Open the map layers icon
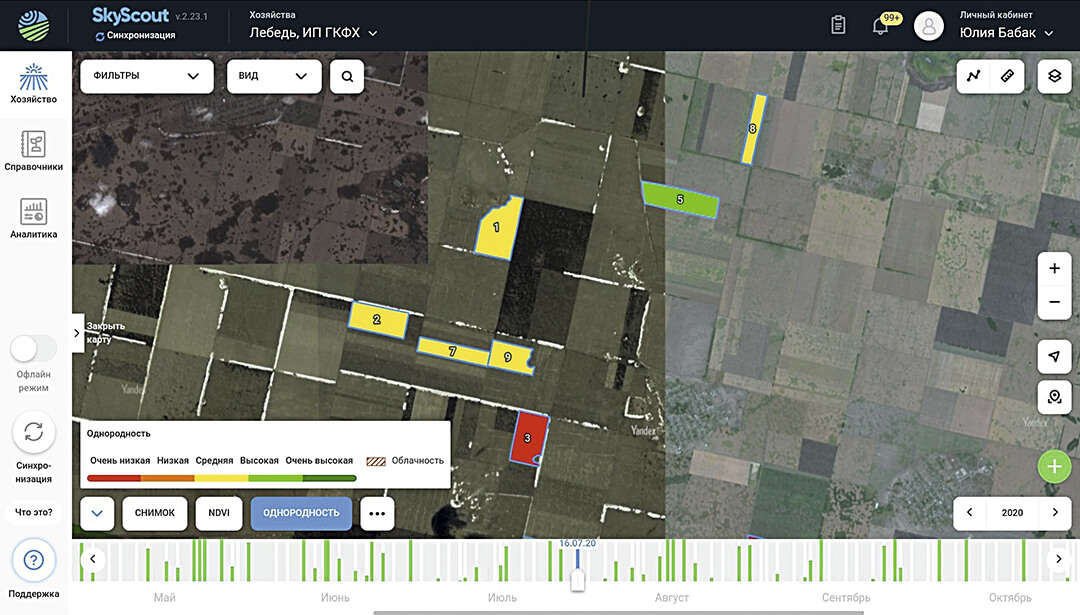This screenshot has height=615, width=1080. point(1054,76)
